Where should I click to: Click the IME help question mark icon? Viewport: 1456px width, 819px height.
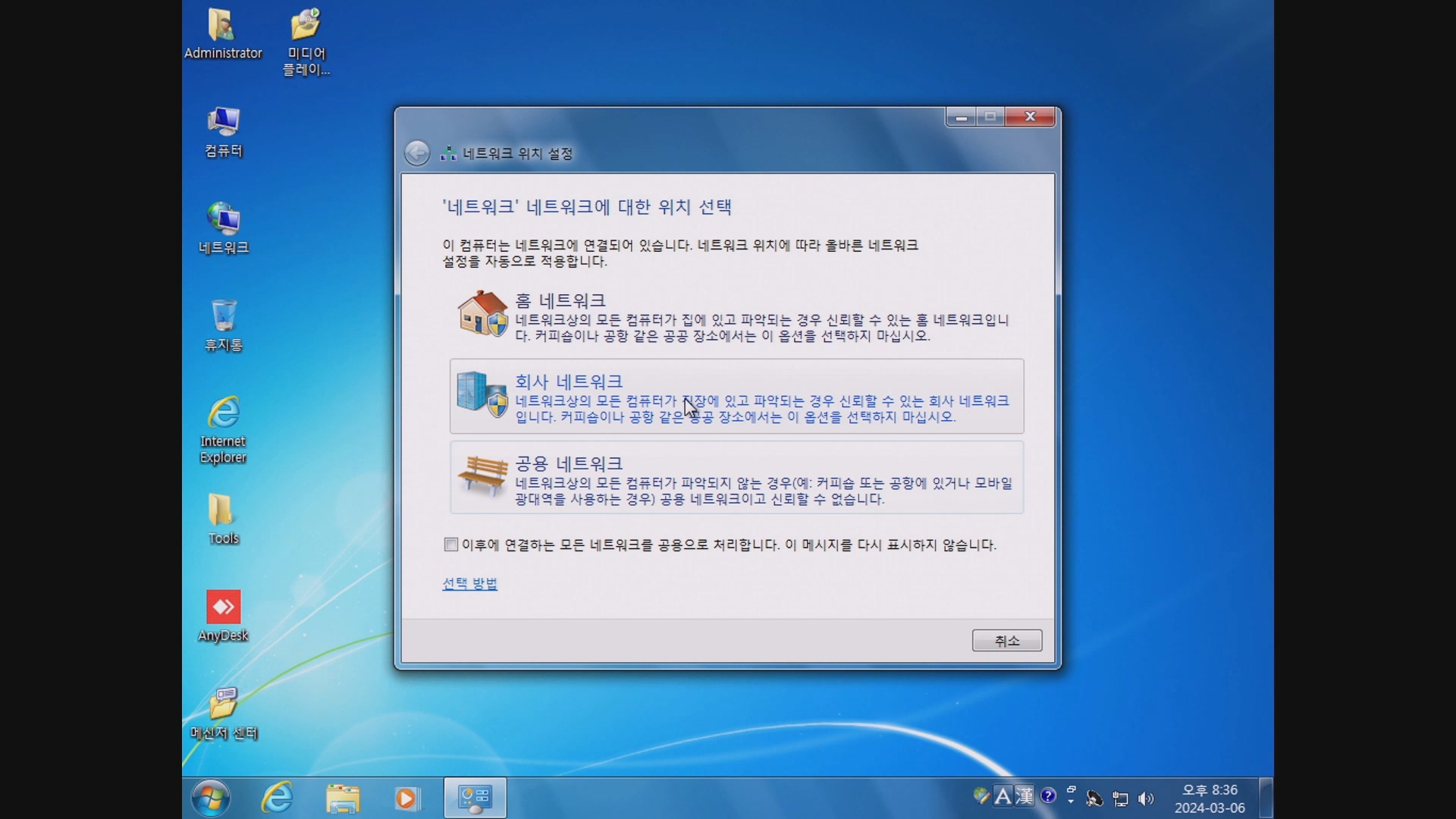1048,795
